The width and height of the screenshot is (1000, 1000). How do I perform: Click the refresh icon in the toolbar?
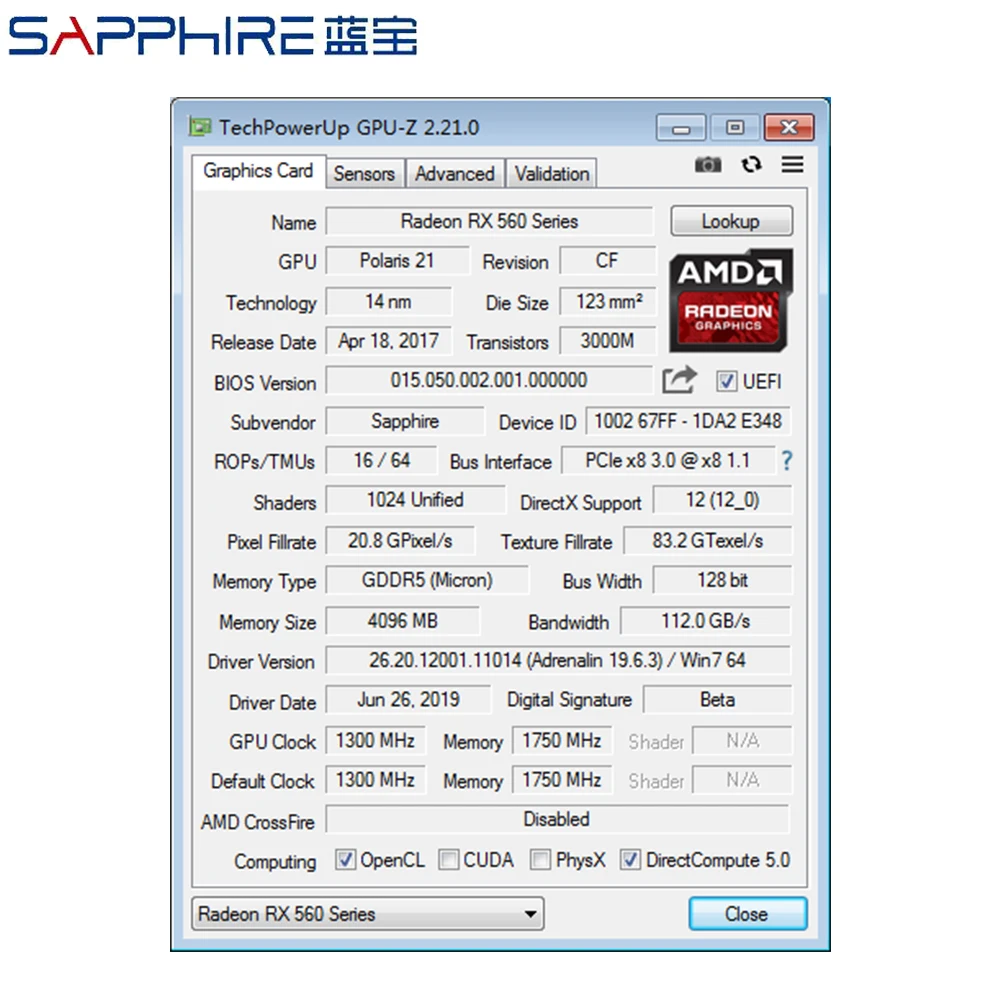(x=751, y=164)
